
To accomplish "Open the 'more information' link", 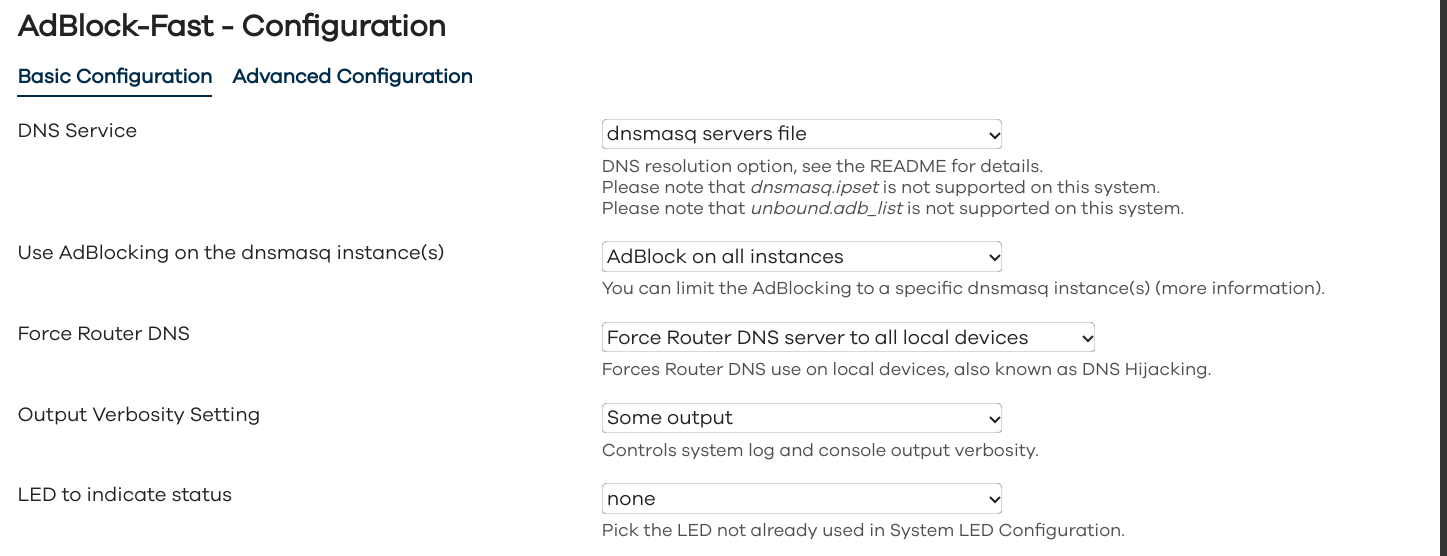I will pyautogui.click(x=1258, y=288).
